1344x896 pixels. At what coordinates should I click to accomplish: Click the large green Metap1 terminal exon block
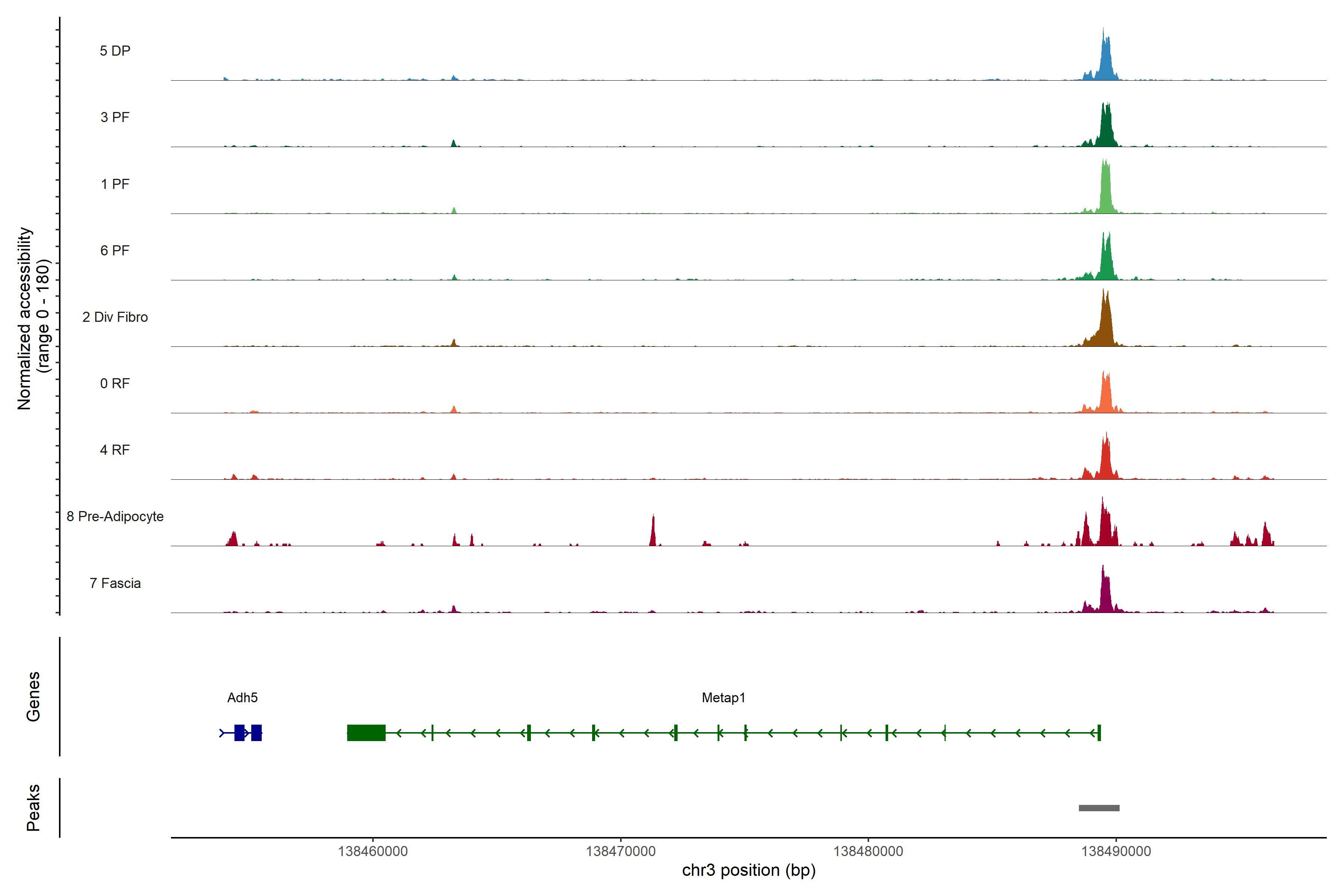pos(366,732)
